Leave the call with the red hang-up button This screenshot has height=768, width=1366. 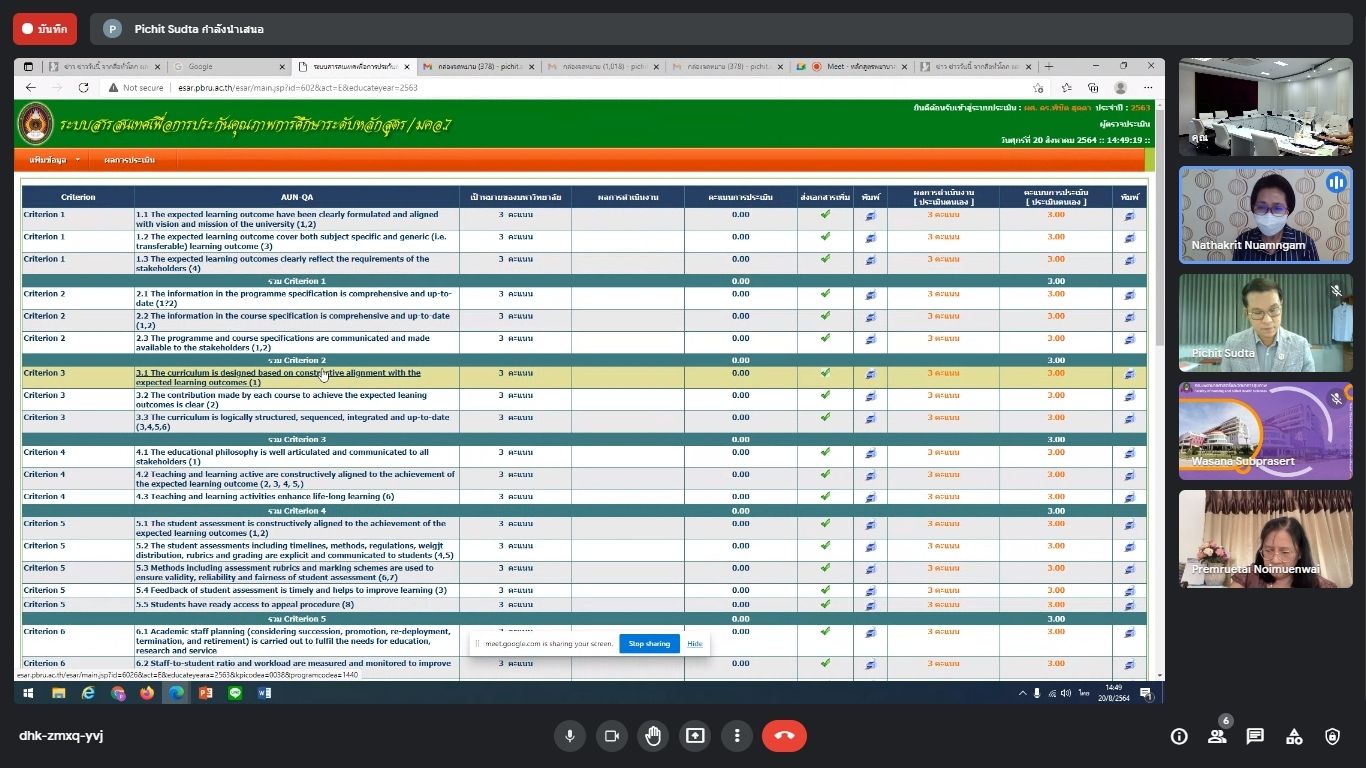pyautogui.click(x=784, y=736)
